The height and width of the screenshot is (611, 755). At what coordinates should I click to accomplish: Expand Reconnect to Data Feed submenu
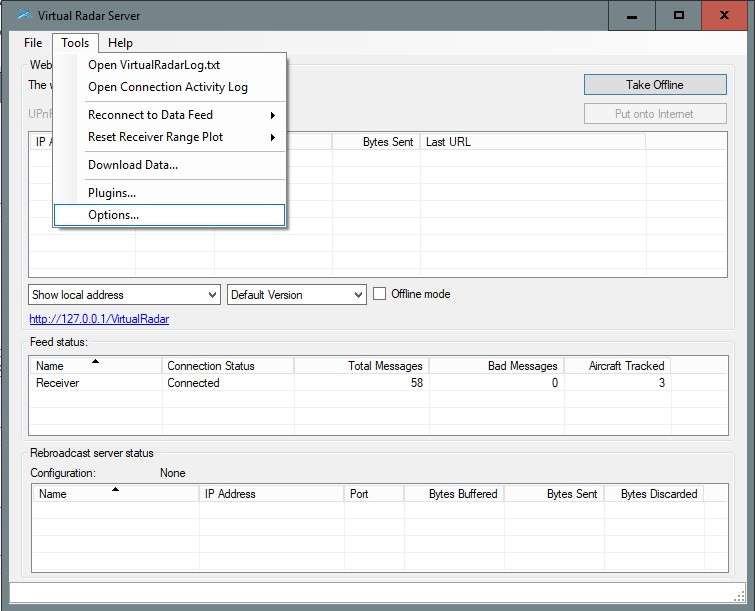[x=169, y=115]
